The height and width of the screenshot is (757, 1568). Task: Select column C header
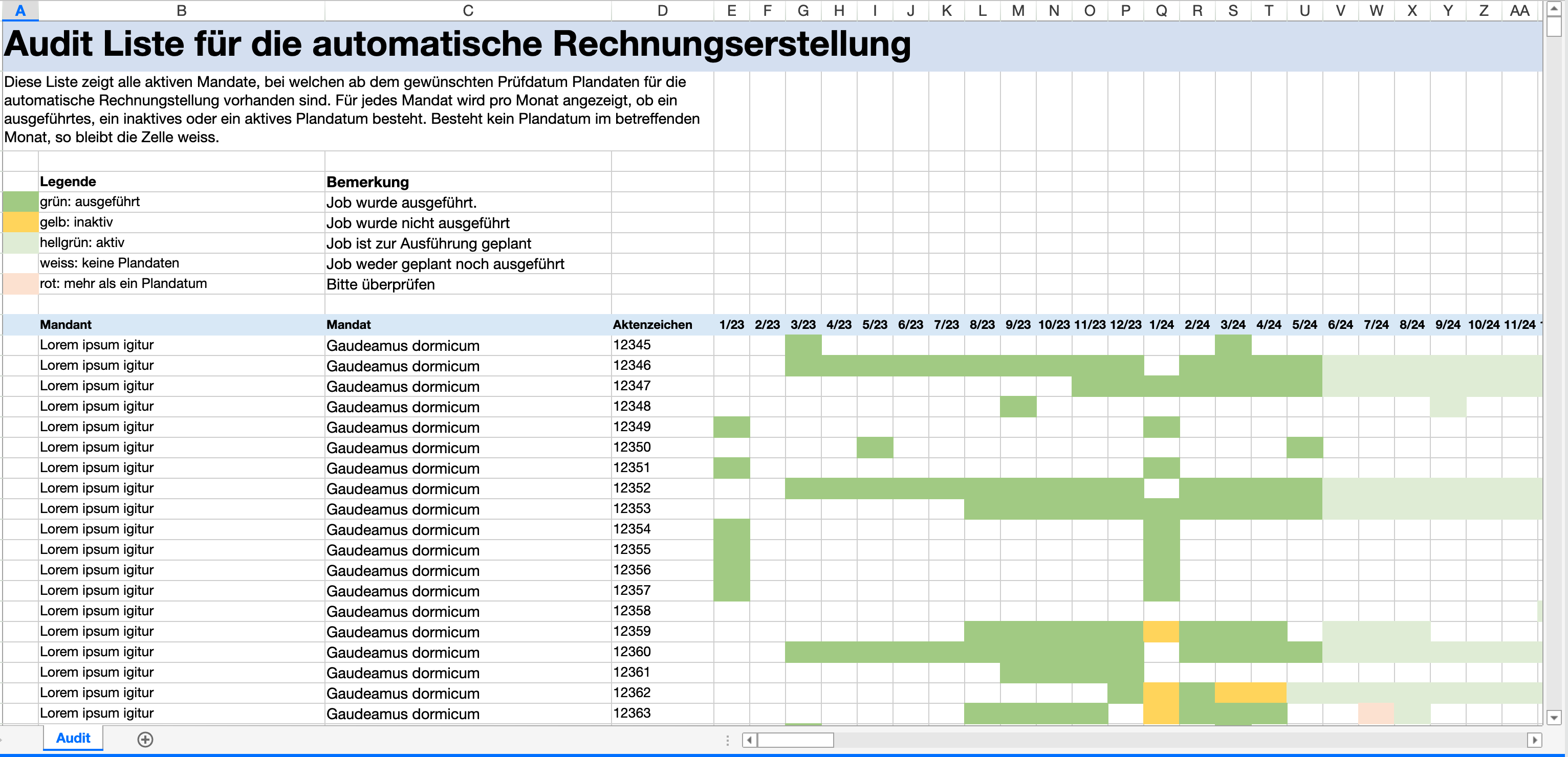(467, 10)
